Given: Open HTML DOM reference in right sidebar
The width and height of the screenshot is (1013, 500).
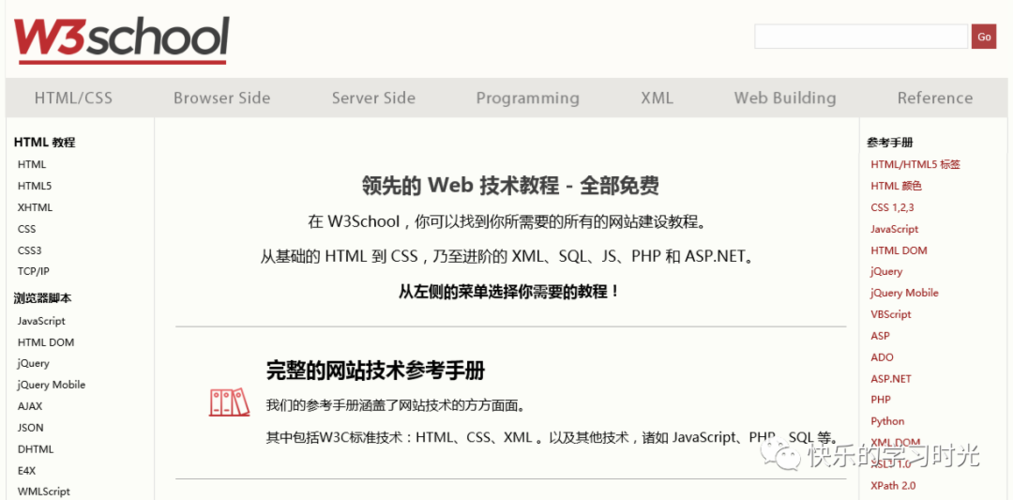Looking at the screenshot, I should tap(899, 250).
